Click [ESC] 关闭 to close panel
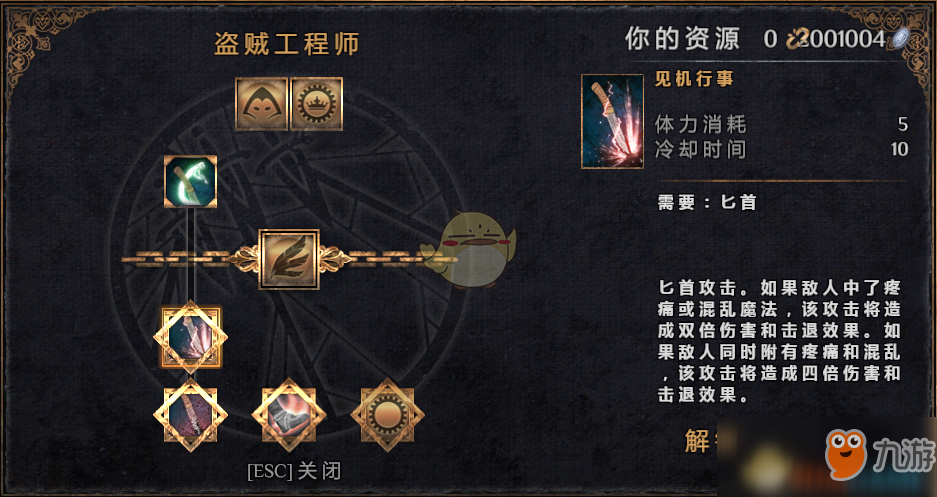937x497 pixels. (x=295, y=471)
